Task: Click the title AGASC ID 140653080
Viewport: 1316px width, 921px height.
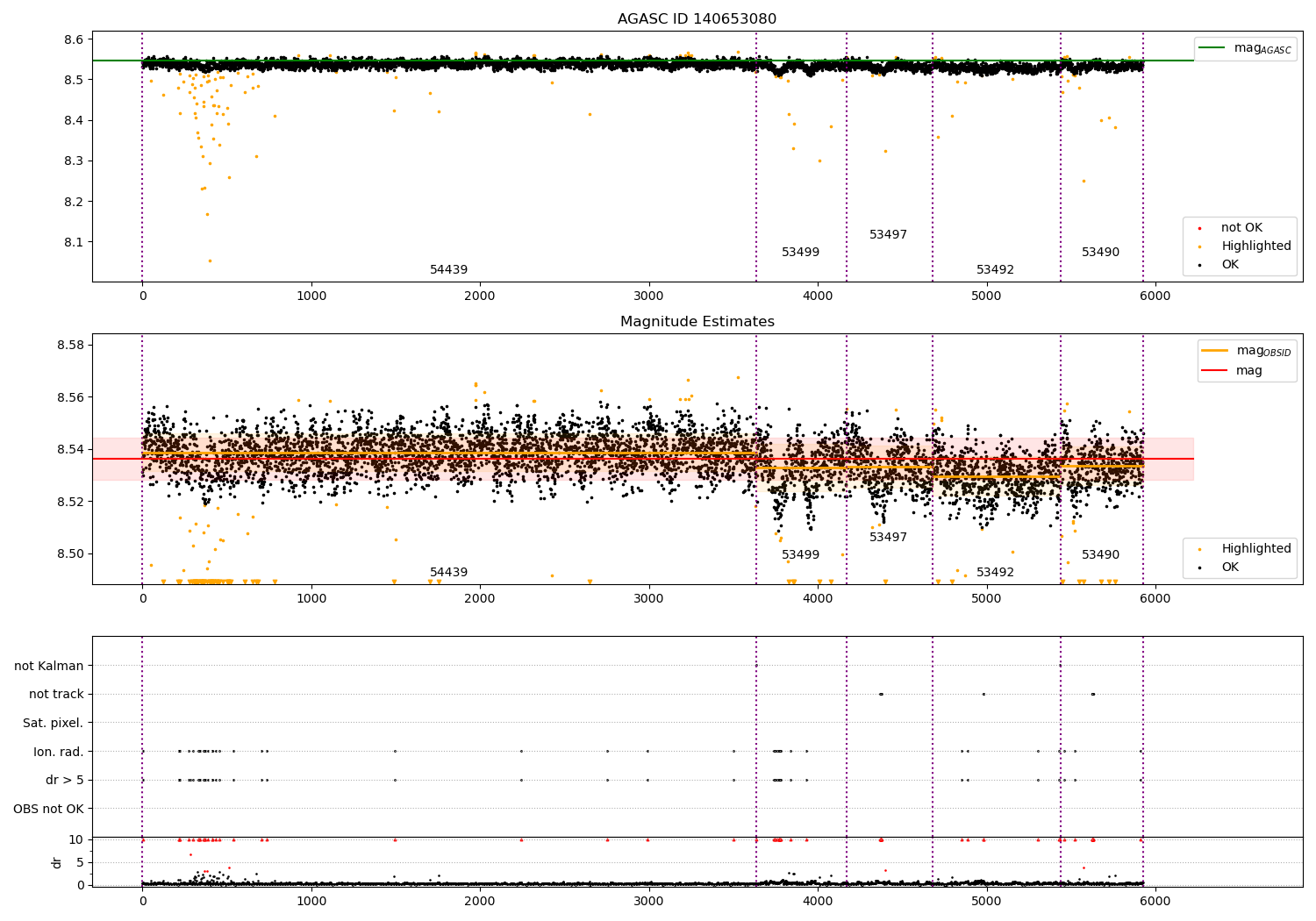Action: (697, 19)
